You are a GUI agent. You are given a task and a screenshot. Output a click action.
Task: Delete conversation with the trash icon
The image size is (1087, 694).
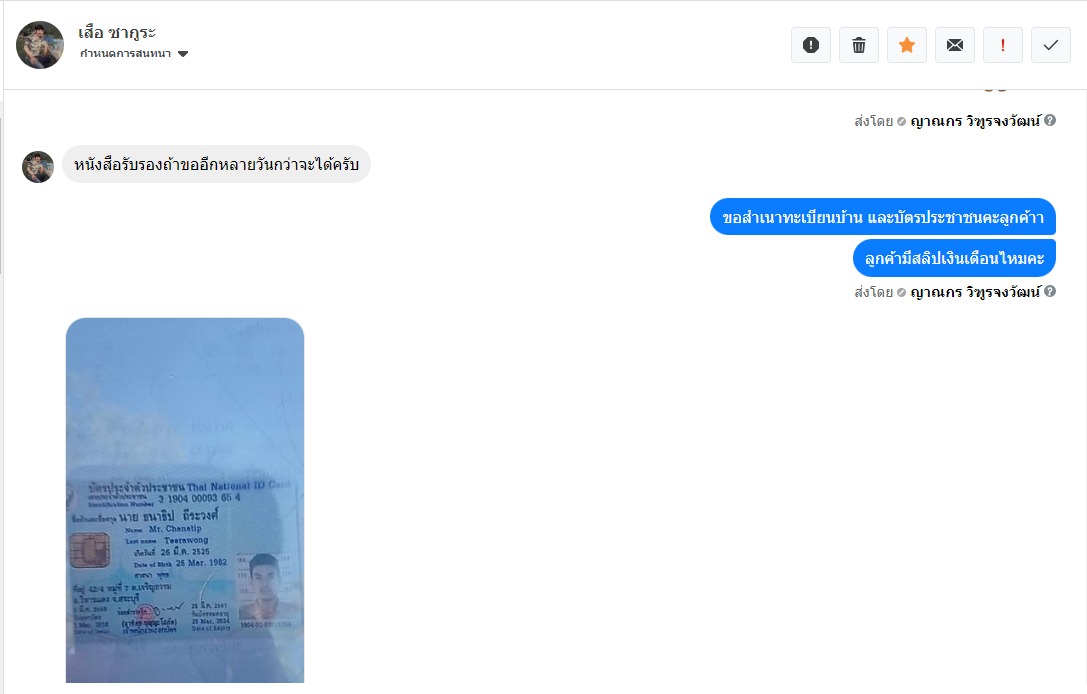tap(858, 45)
